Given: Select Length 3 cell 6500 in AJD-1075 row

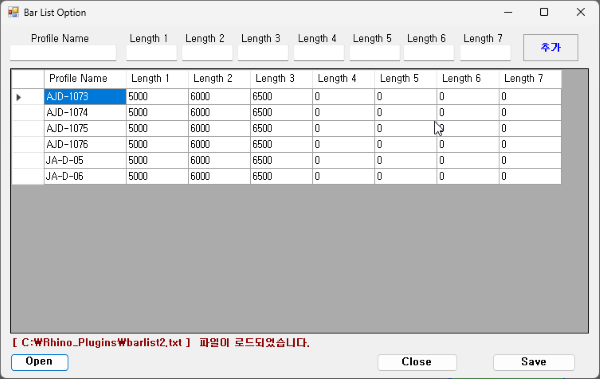Looking at the screenshot, I should (x=281, y=129).
